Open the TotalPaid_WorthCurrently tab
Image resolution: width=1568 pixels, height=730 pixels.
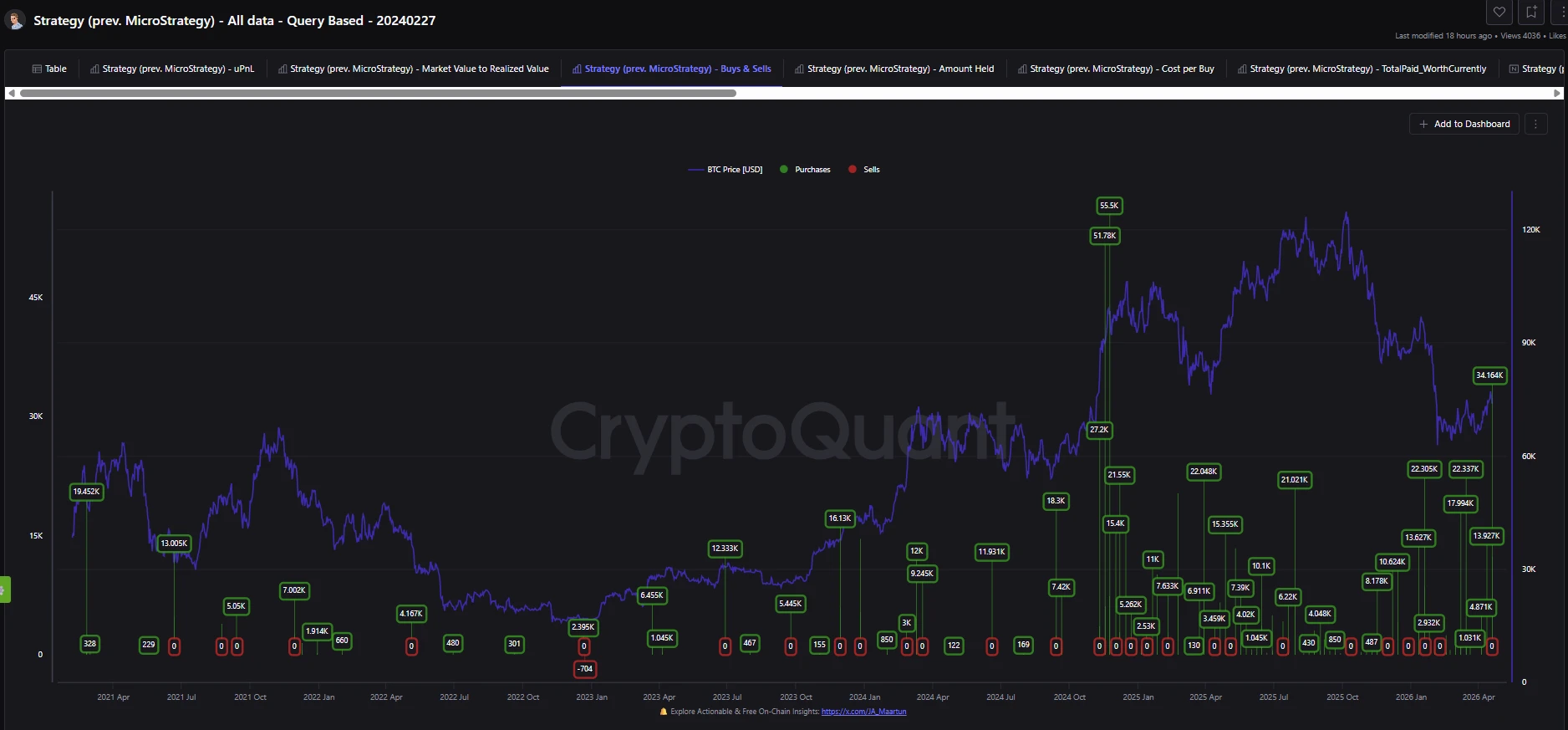1362,69
